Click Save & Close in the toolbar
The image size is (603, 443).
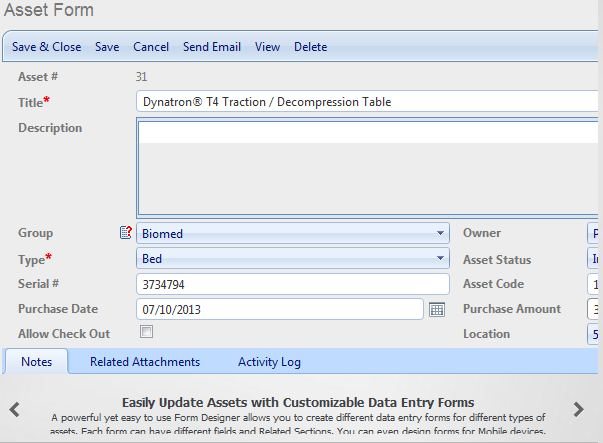click(47, 47)
